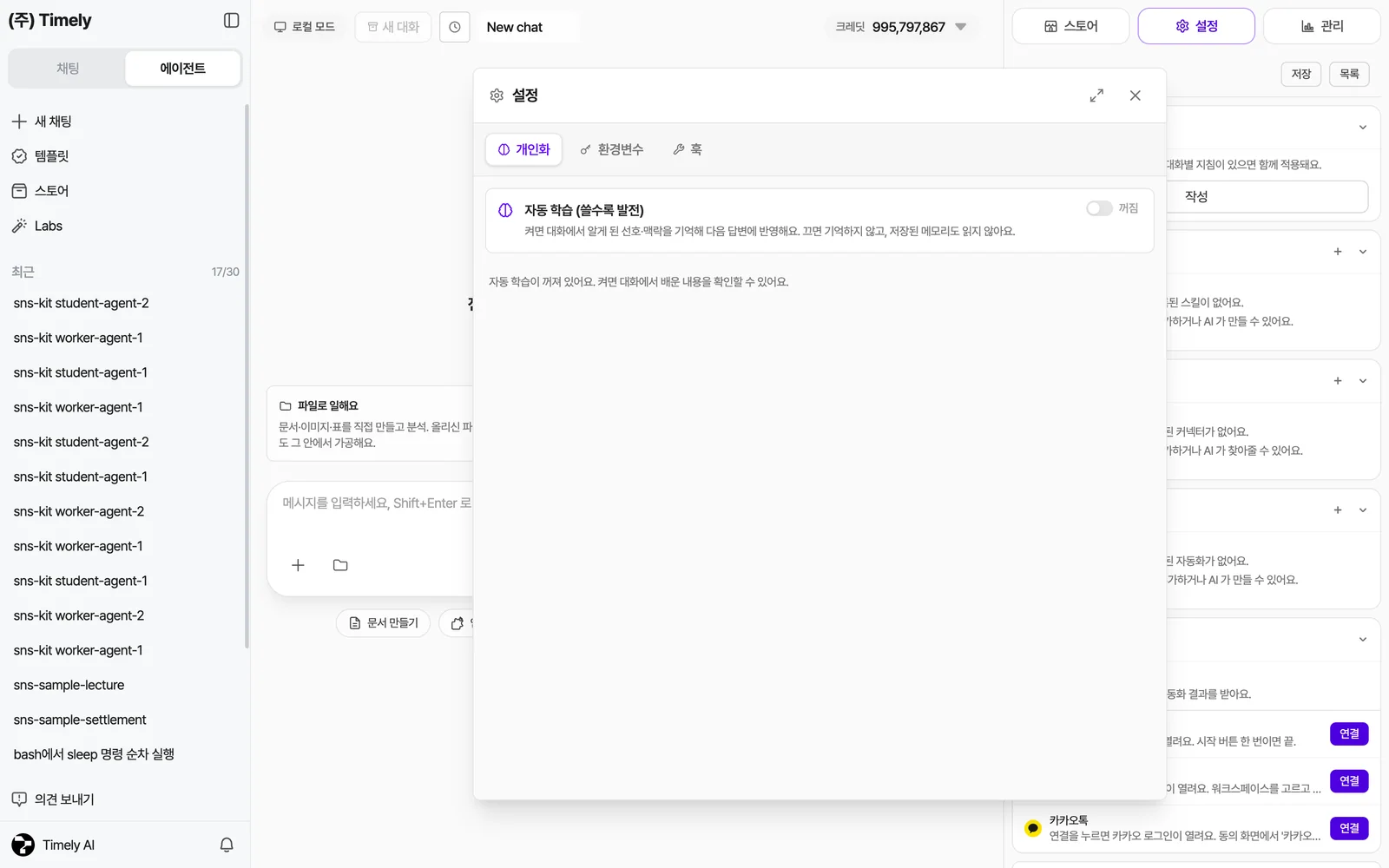Select the 훅 settings tab
Image resolution: width=1389 pixels, height=868 pixels.
click(688, 149)
